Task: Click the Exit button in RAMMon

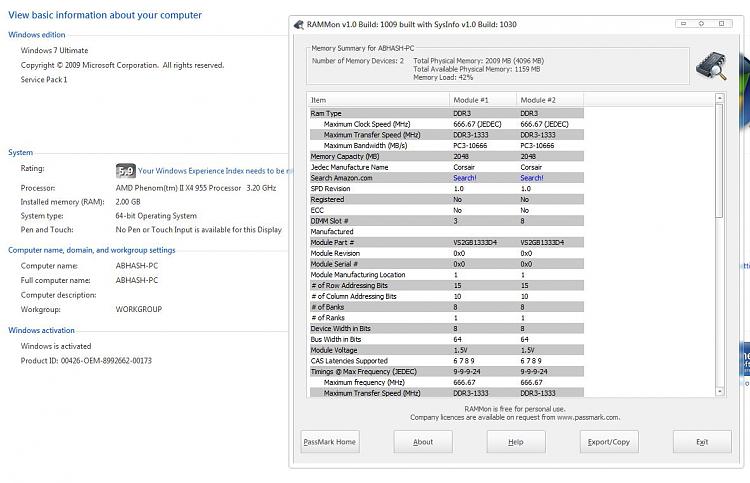Action: click(x=702, y=442)
